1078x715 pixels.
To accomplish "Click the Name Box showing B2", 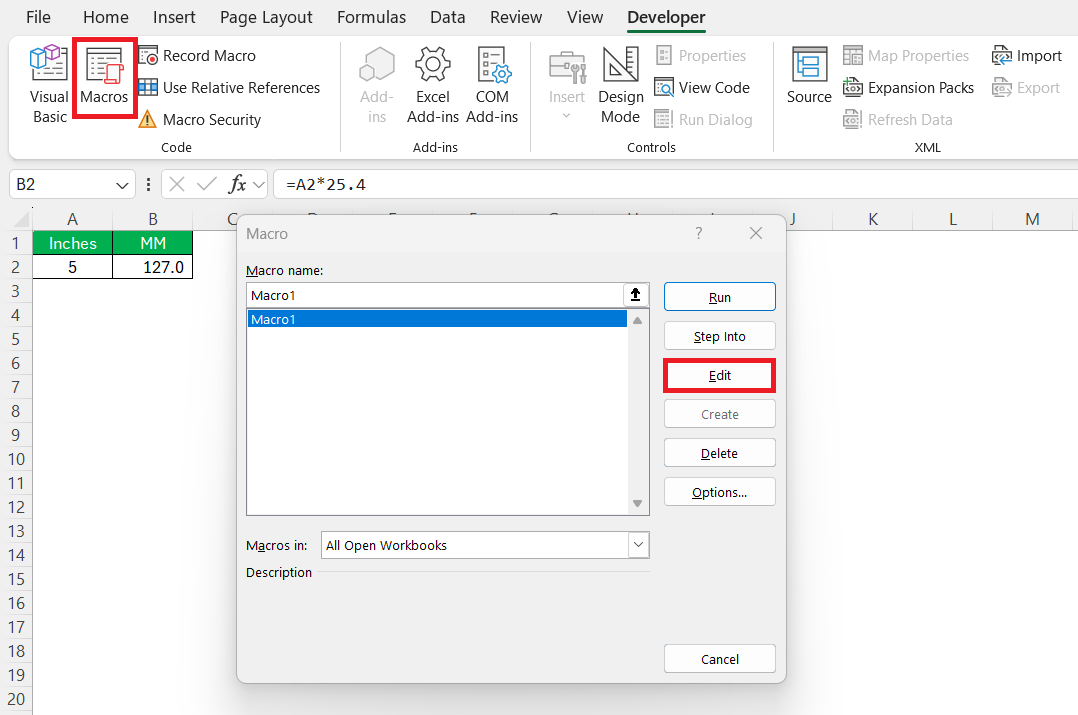I will click(60, 184).
